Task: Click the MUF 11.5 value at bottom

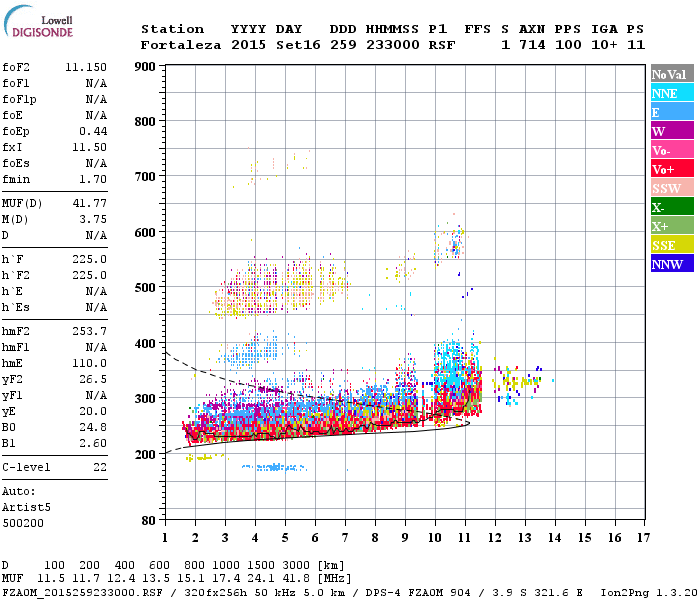Action: [x=50, y=579]
